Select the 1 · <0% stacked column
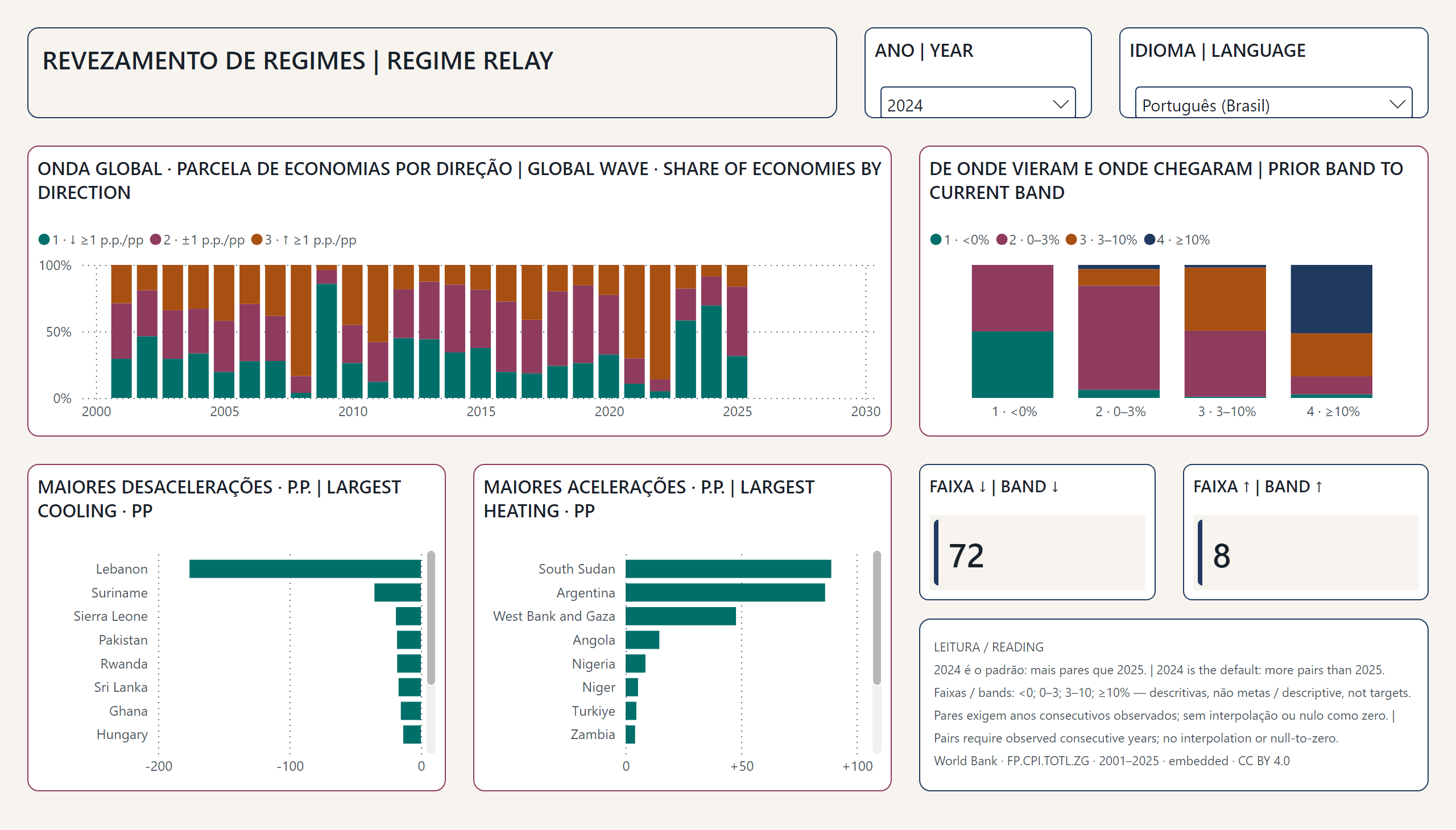Image resolution: width=1456 pixels, height=830 pixels. coord(1012,331)
